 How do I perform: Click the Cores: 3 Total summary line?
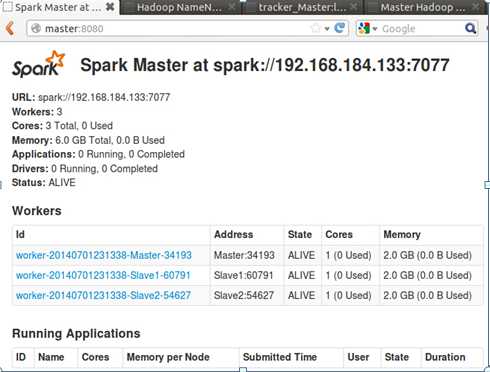click(62, 126)
